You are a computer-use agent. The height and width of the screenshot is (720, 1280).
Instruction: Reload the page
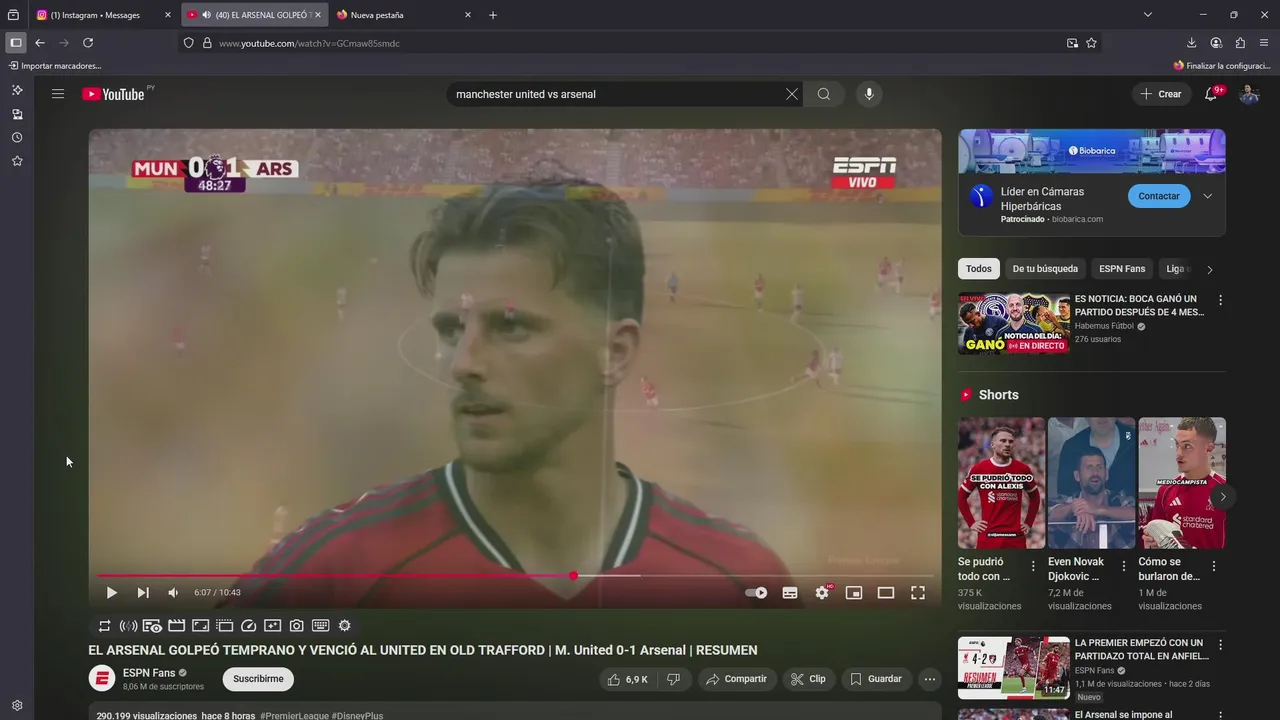pyautogui.click(x=88, y=43)
